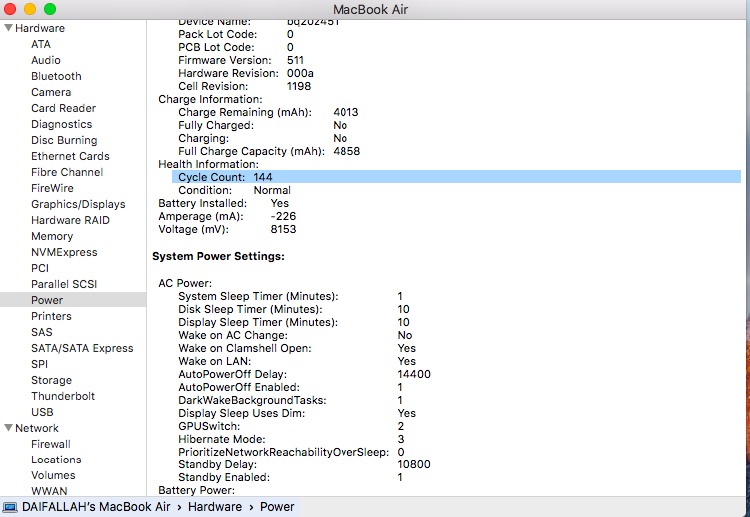Click the computer icon in the bottom path bar

click(x=9, y=507)
